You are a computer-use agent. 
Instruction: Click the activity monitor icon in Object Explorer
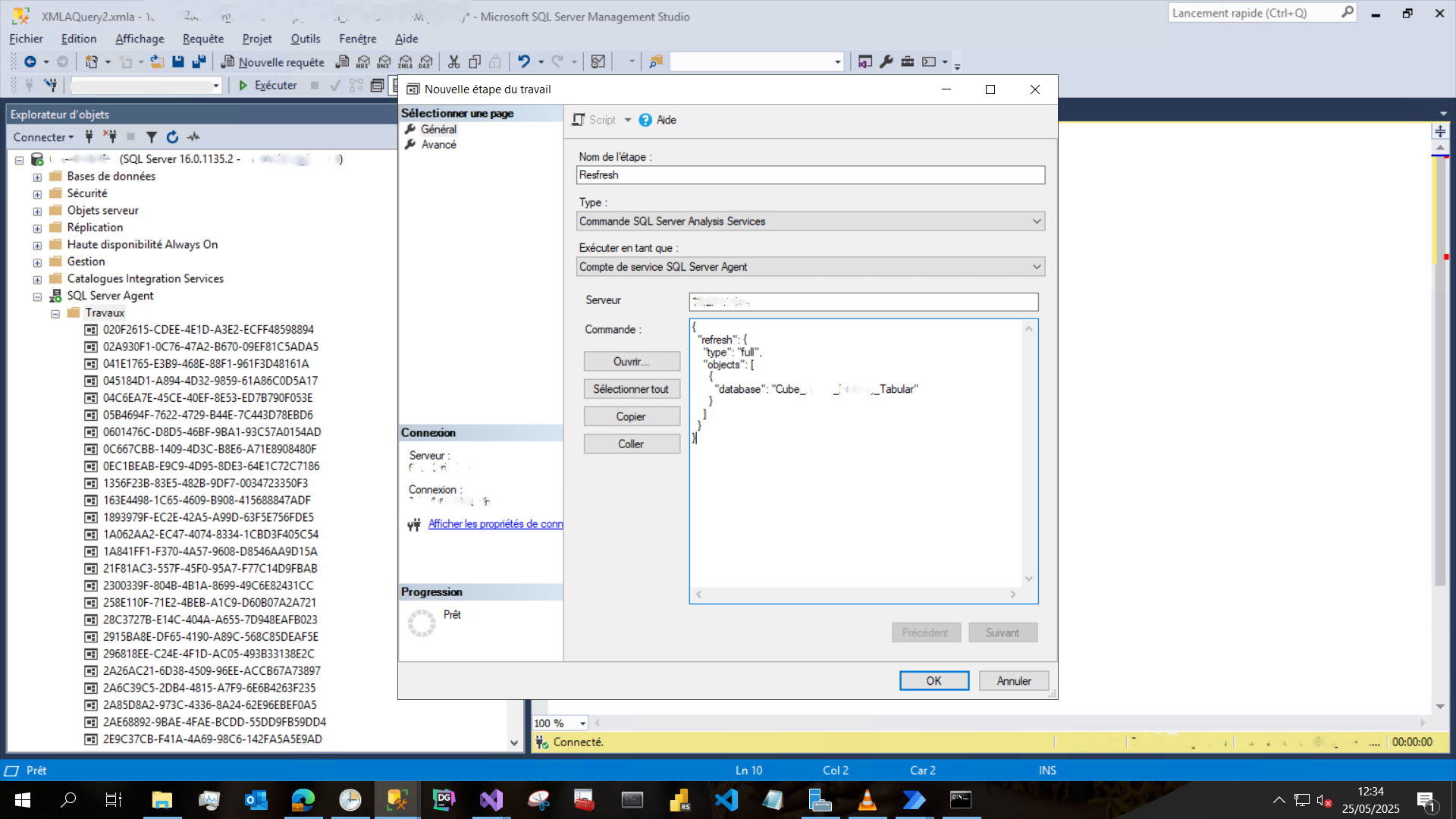[x=194, y=137]
